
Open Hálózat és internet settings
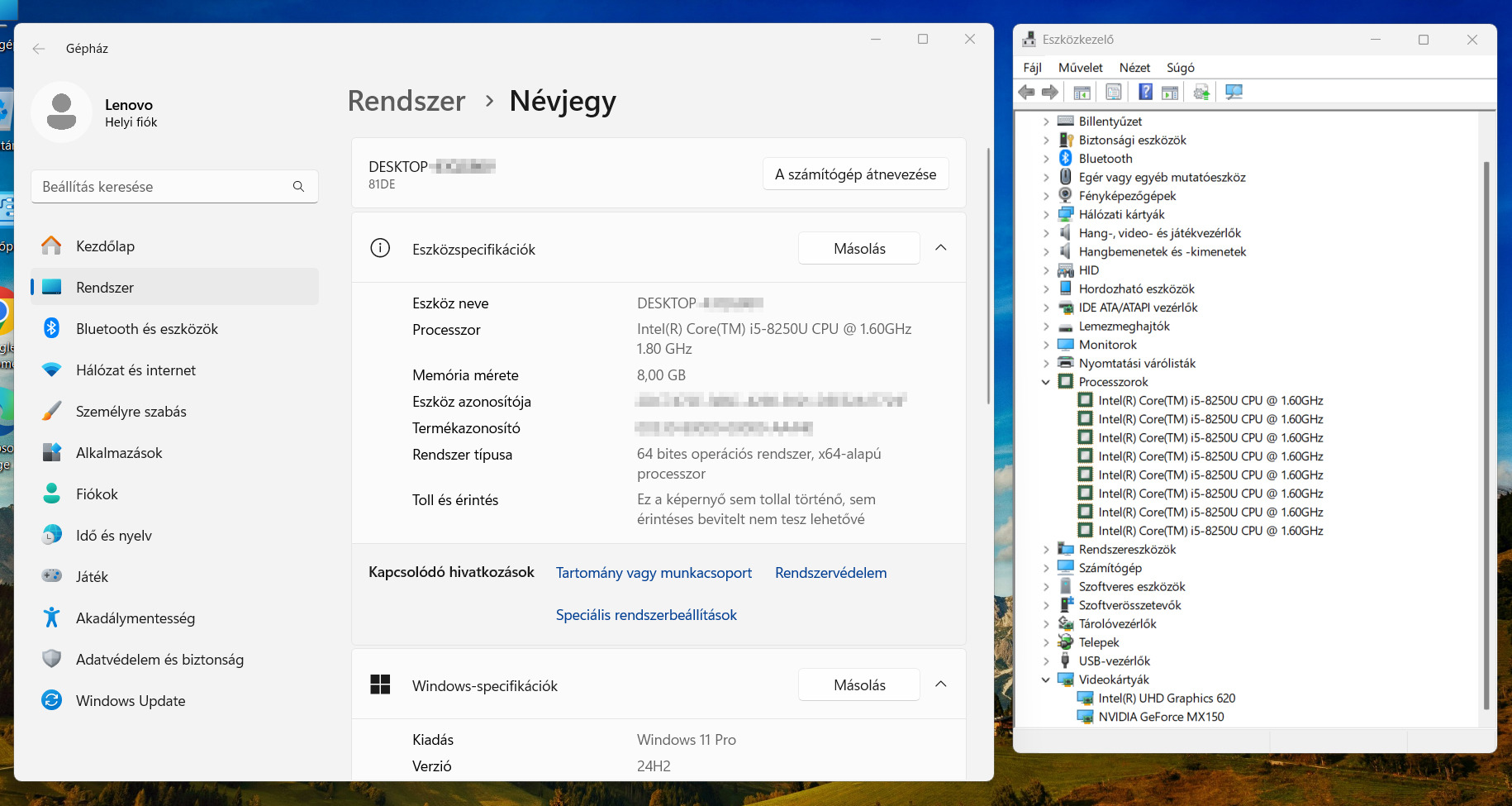coord(174,370)
